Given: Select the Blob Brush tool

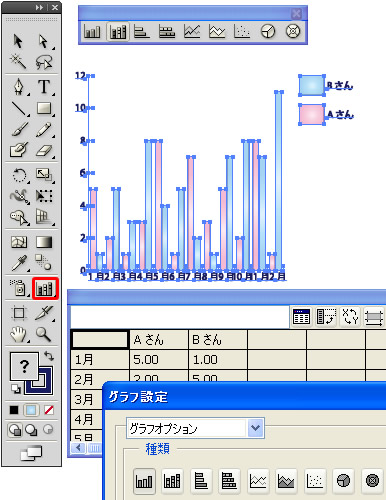Looking at the screenshot, I should pos(19,150).
